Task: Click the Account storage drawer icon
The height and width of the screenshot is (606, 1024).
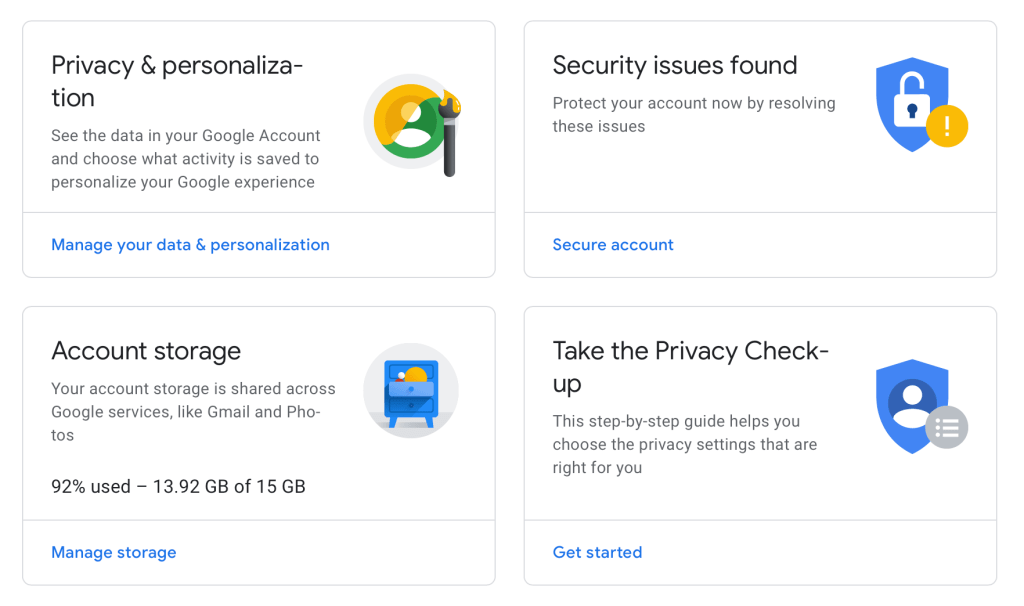Action: click(x=411, y=390)
